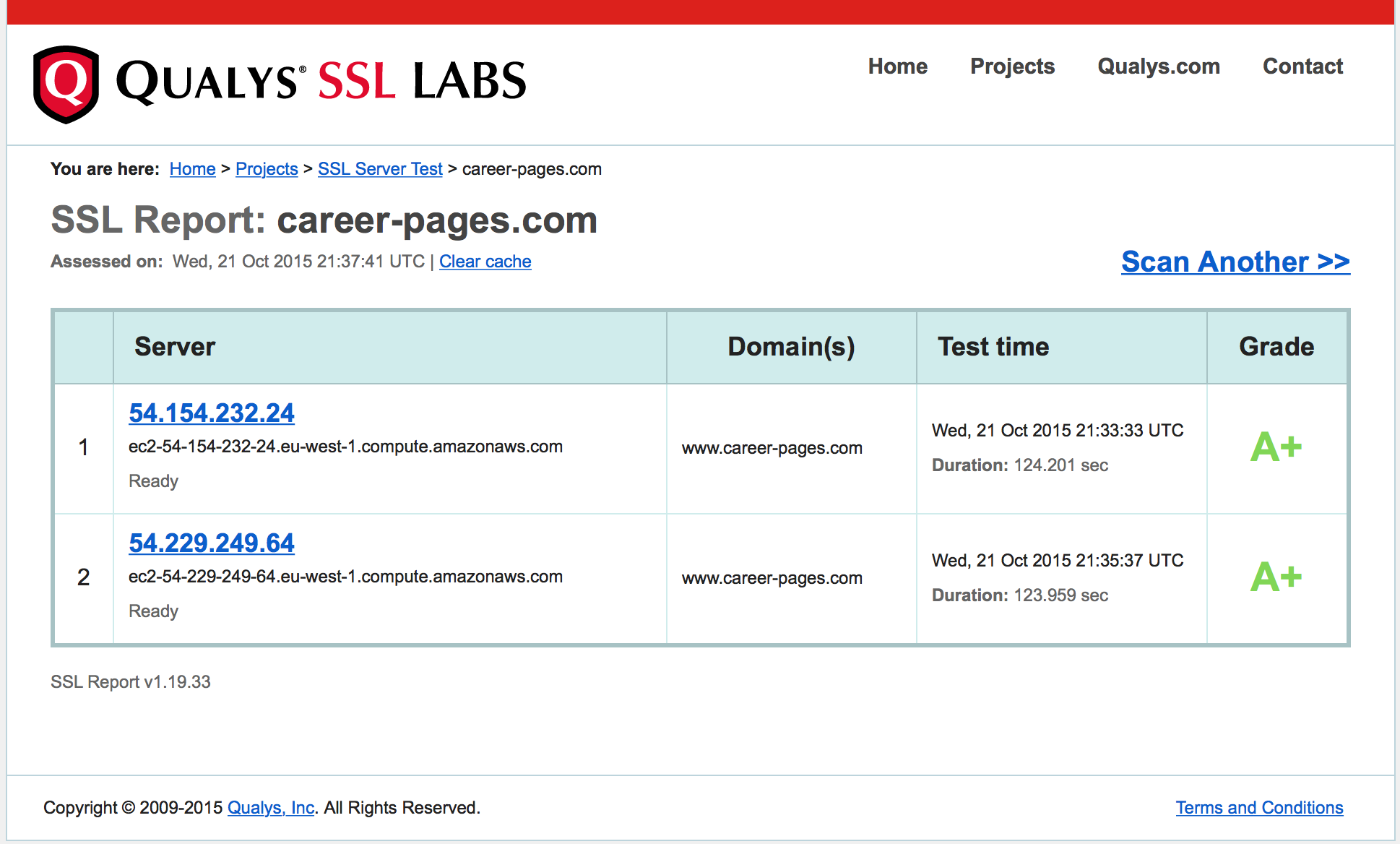This screenshot has height=844, width=1400.
Task: Click the domain www.career-pages.com in row 1
Action: (772, 448)
